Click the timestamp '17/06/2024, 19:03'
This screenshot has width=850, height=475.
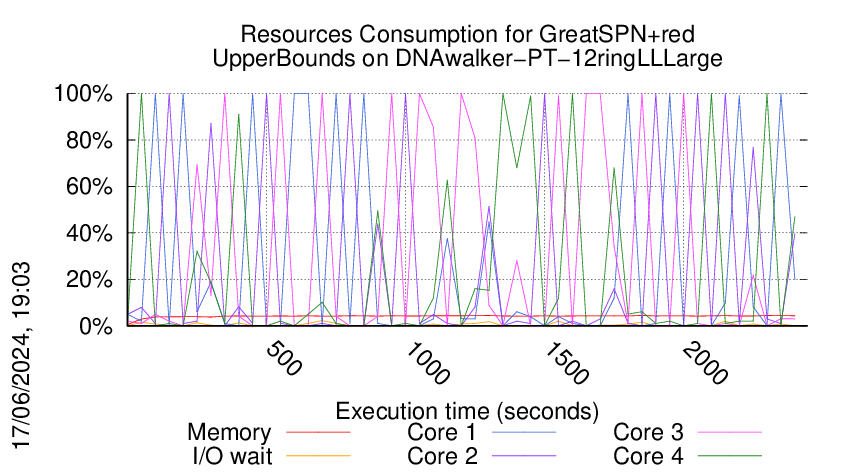pyautogui.click(x=22, y=355)
